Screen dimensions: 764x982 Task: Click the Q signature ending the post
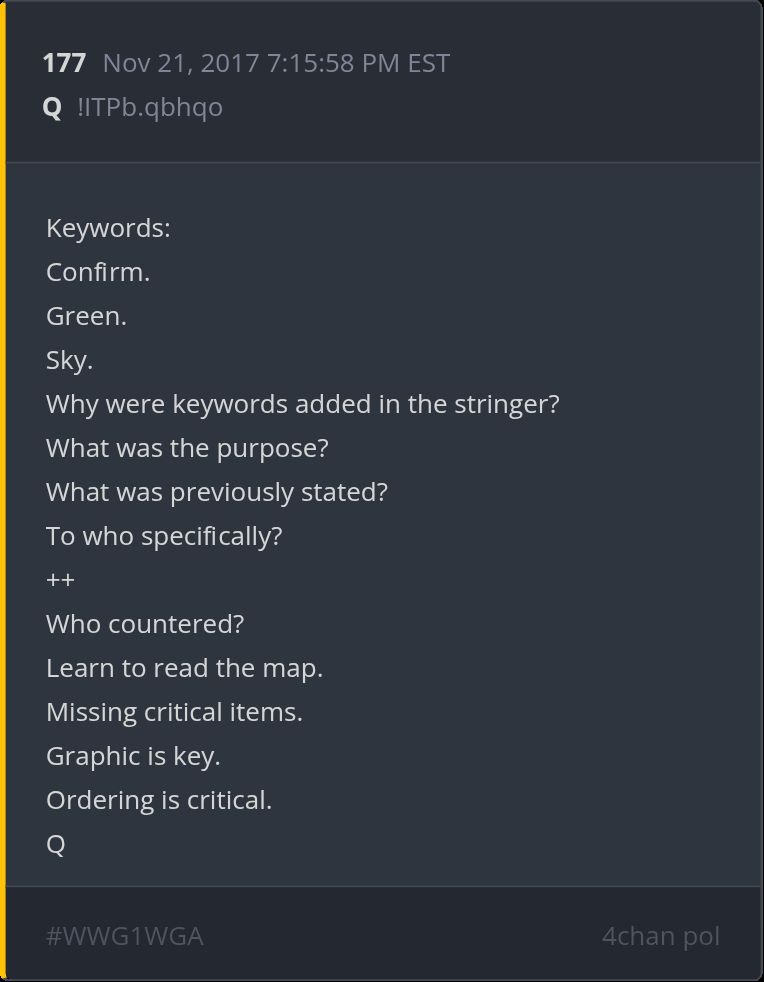click(x=56, y=844)
